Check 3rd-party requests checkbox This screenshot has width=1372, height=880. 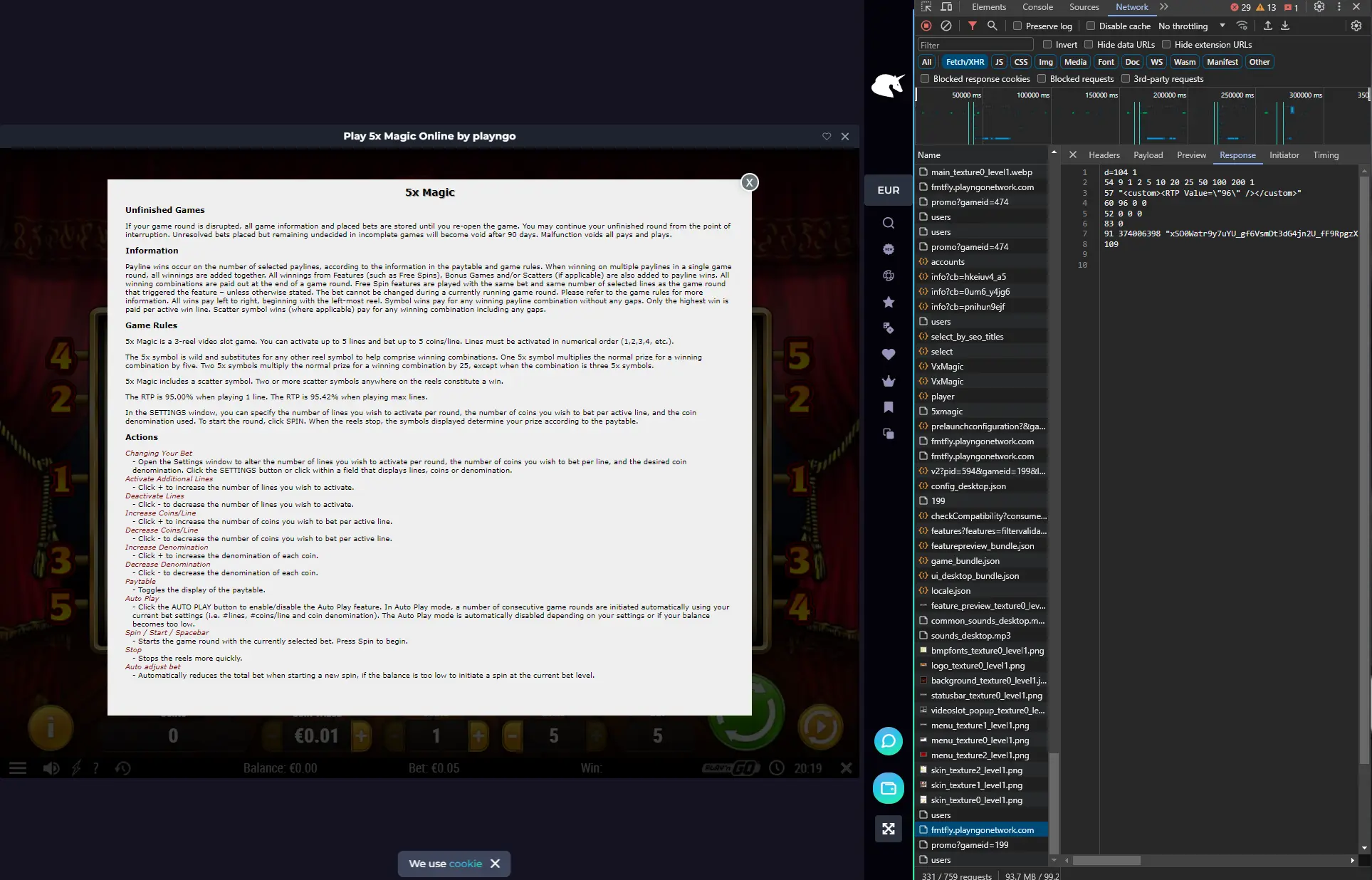point(1126,78)
